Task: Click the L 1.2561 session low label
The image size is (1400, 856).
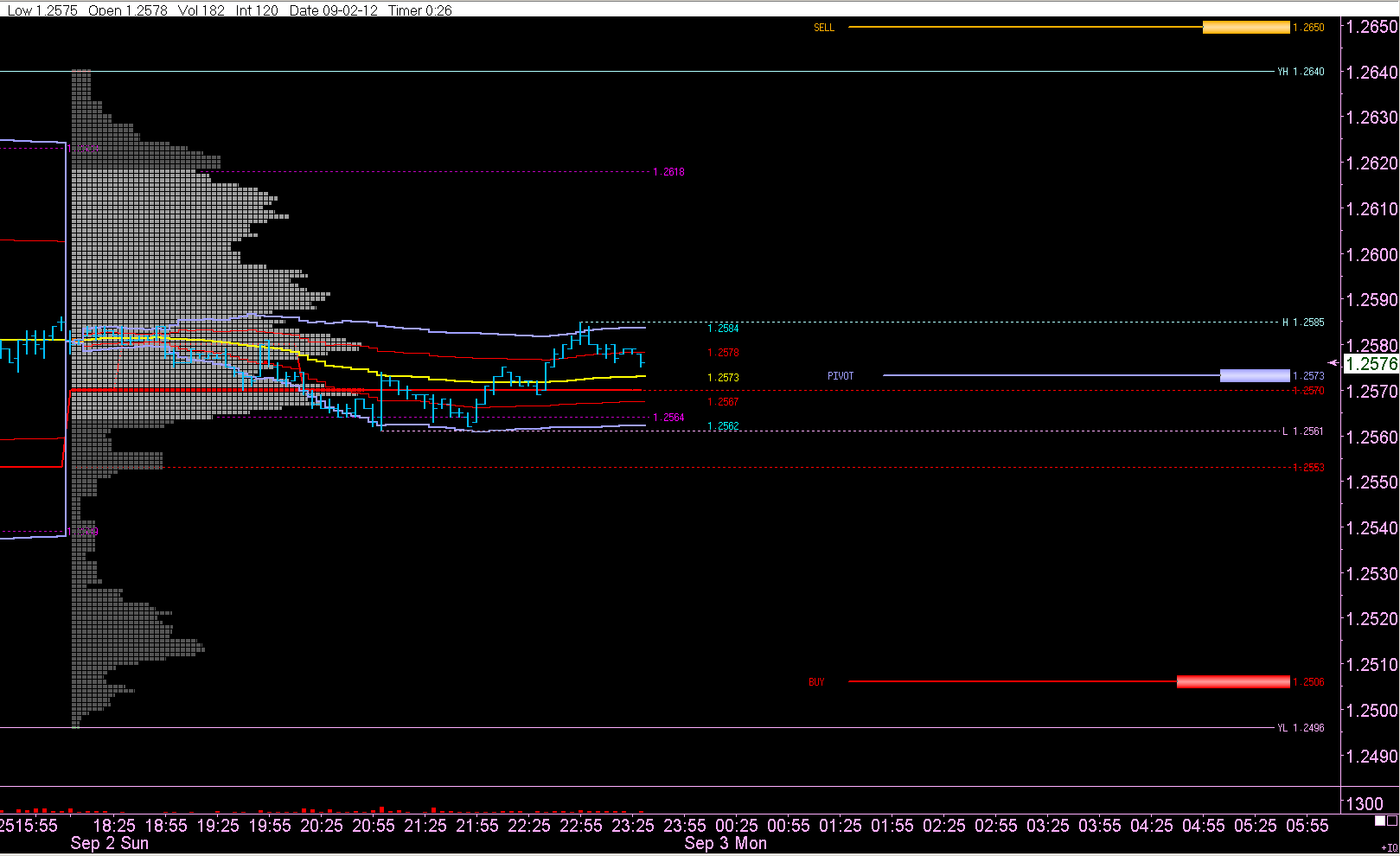Action: [x=1303, y=431]
